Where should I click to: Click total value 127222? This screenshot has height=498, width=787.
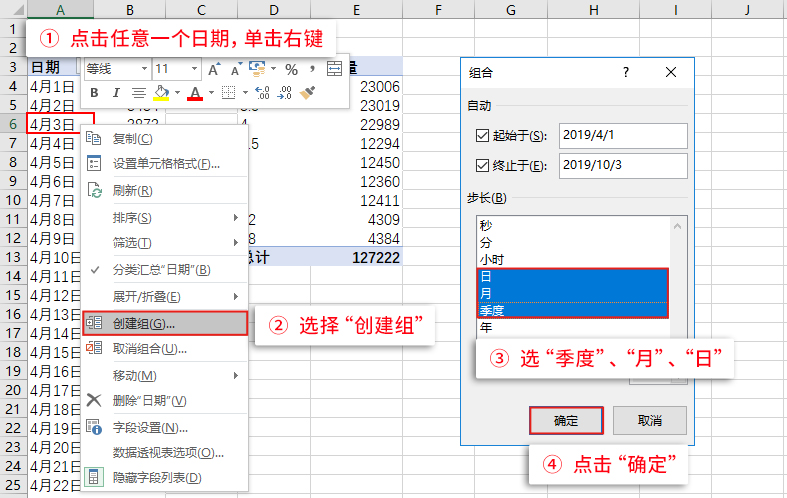pyautogui.click(x=376, y=258)
